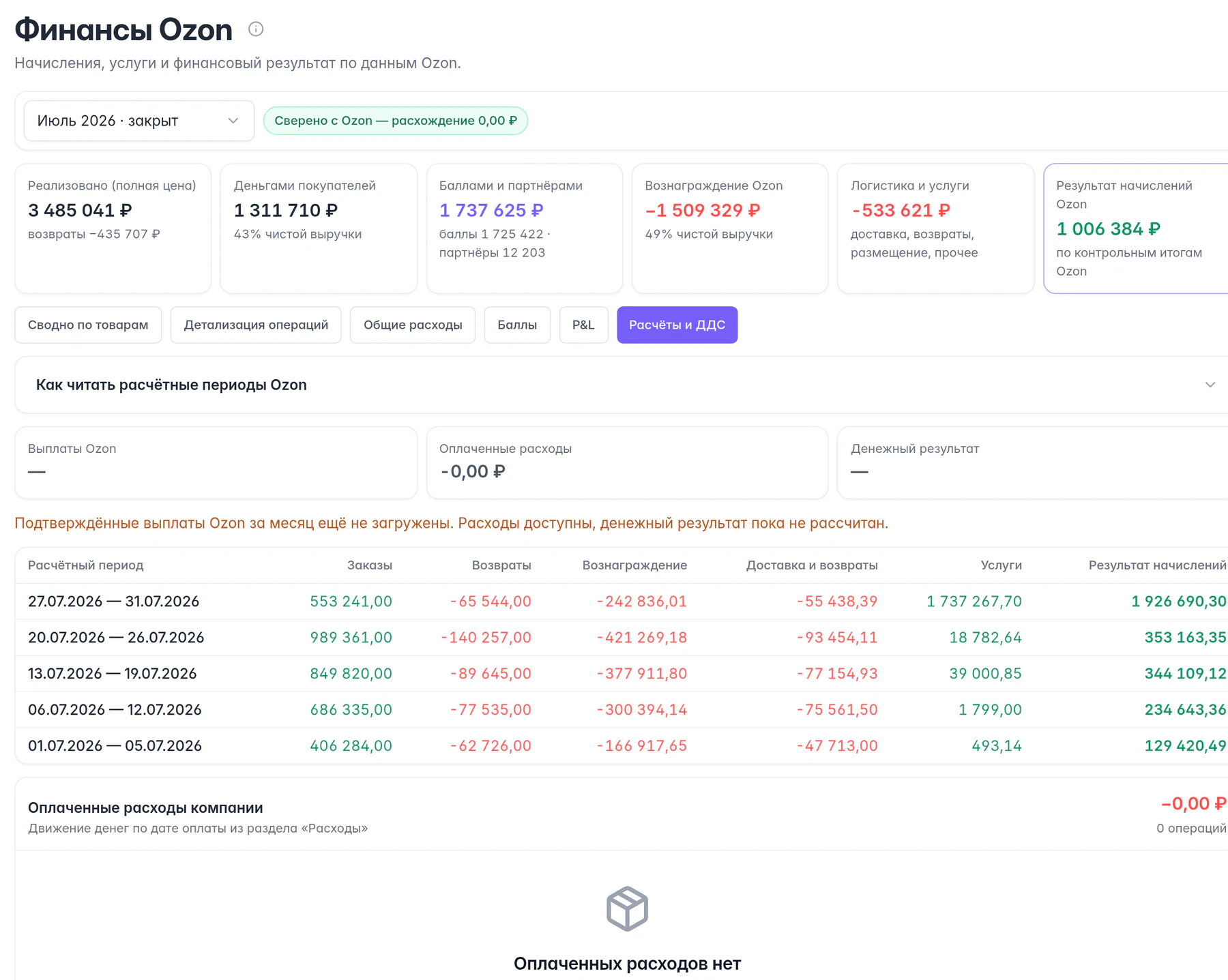Click the Сверено с Ozon reconciliation badge
Screen dimensions: 1228x980
(x=396, y=121)
